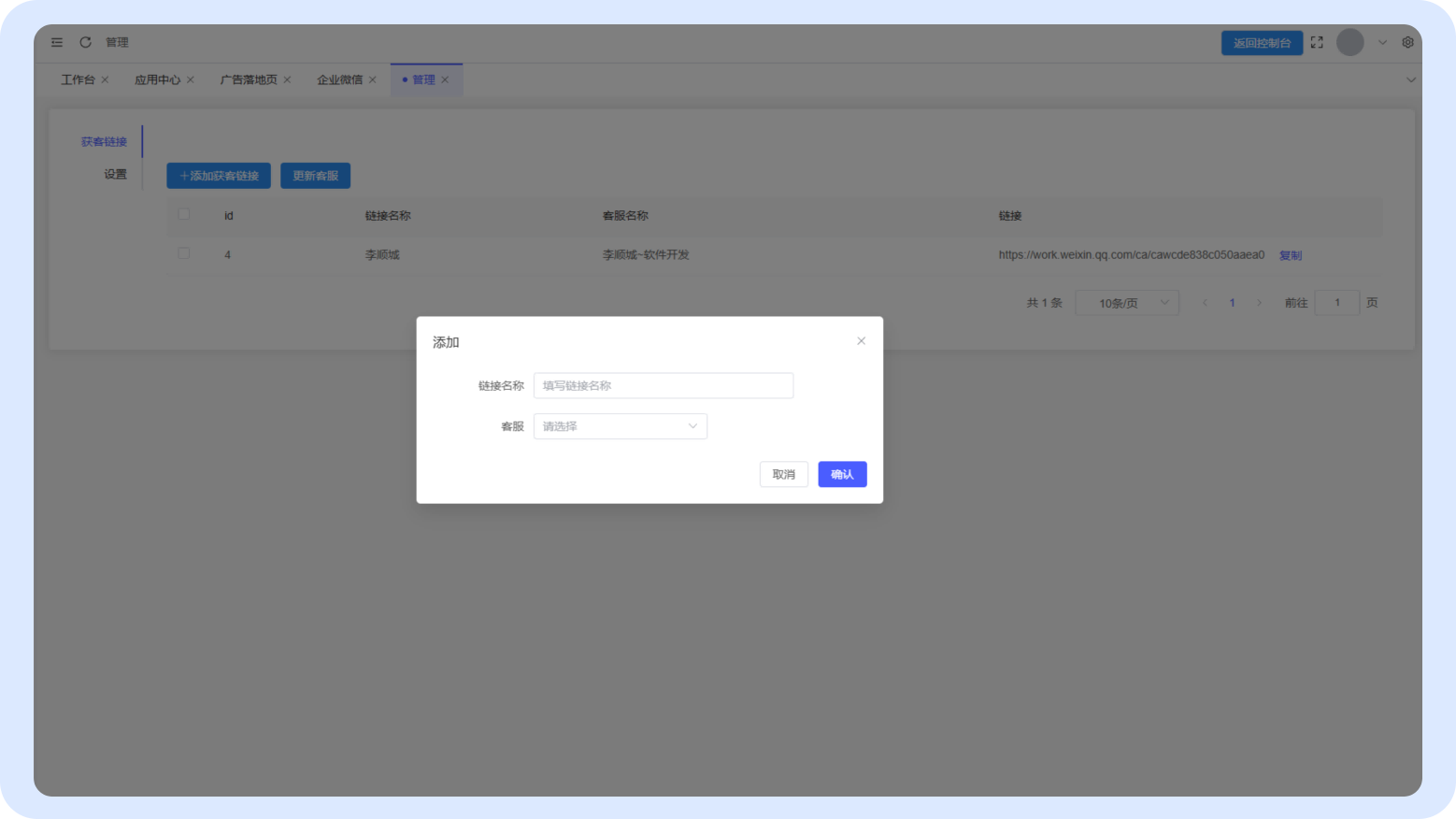Toggle fullscreen mode icon
1456x819 pixels.
tap(1317, 42)
